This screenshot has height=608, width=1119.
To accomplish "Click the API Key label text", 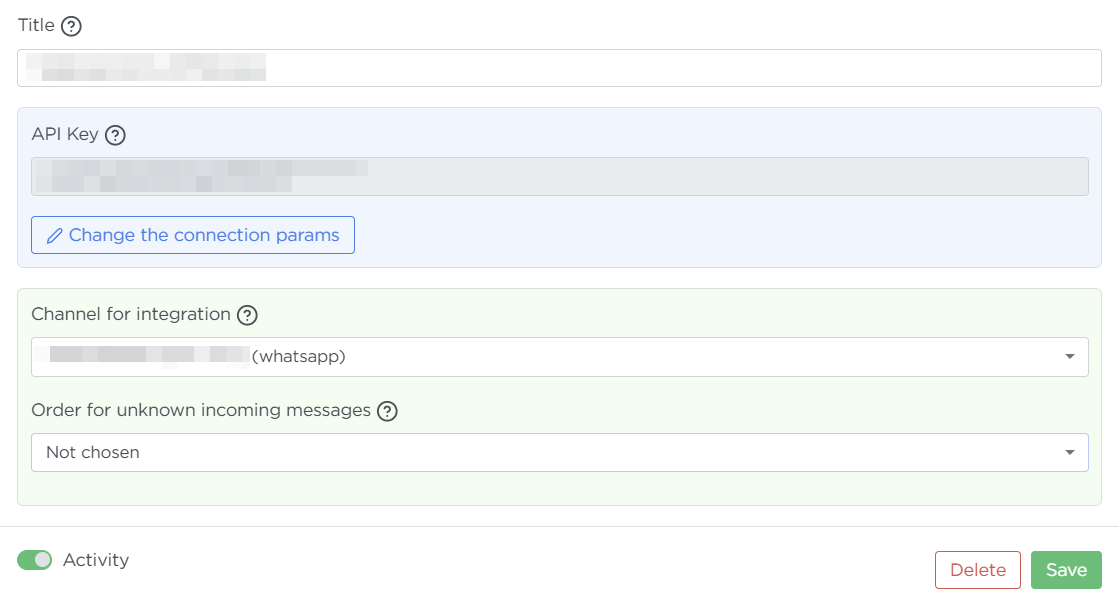I will pyautogui.click(x=65, y=134).
